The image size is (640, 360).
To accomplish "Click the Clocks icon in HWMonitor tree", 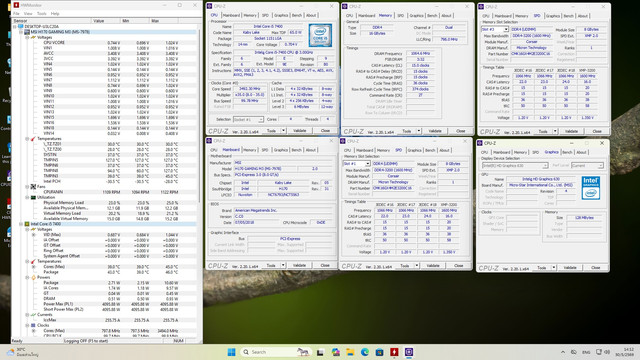I will click(x=33, y=325).
